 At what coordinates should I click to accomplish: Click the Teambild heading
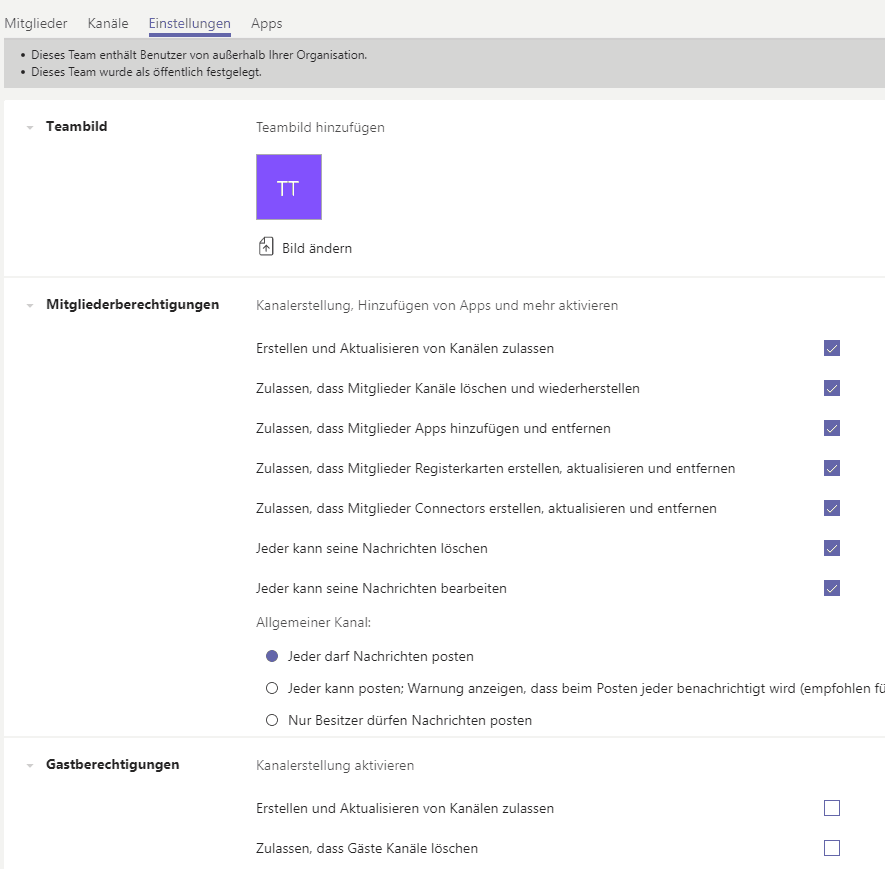coord(77,126)
